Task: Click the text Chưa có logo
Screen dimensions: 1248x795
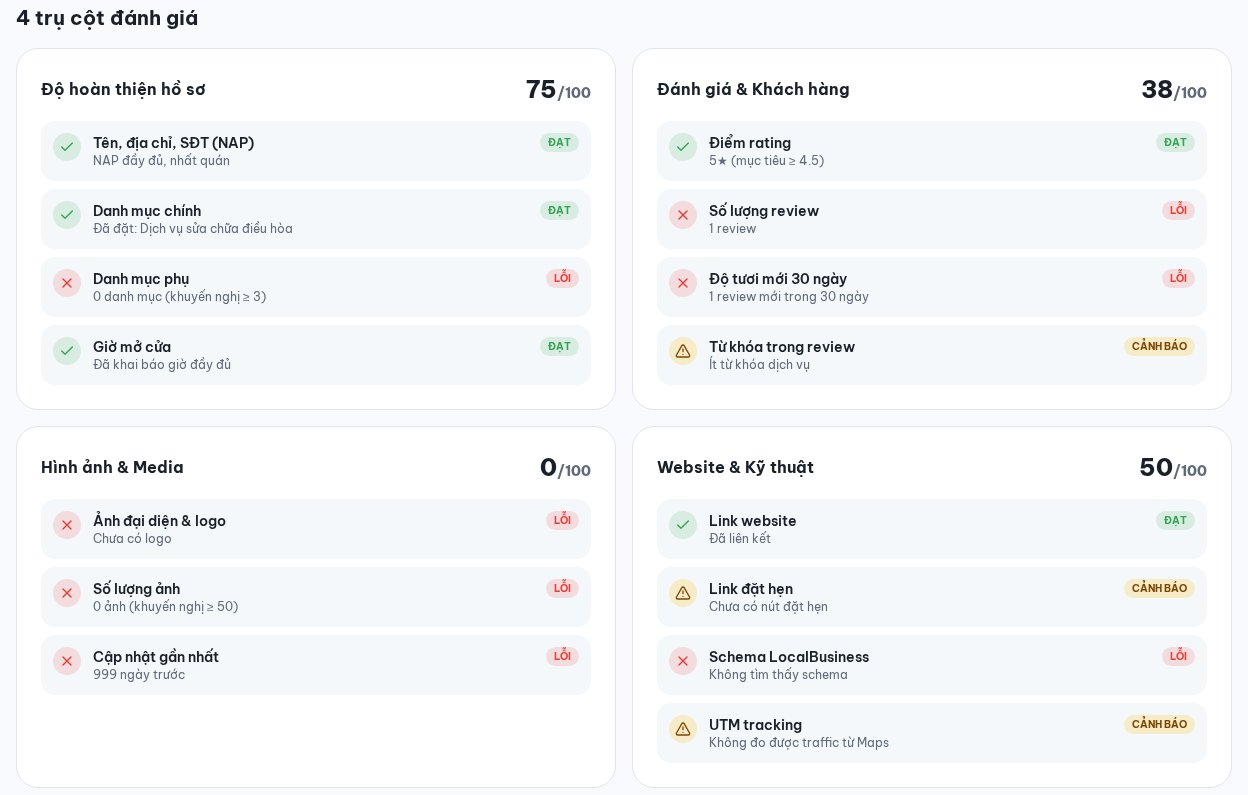Action: [132, 539]
